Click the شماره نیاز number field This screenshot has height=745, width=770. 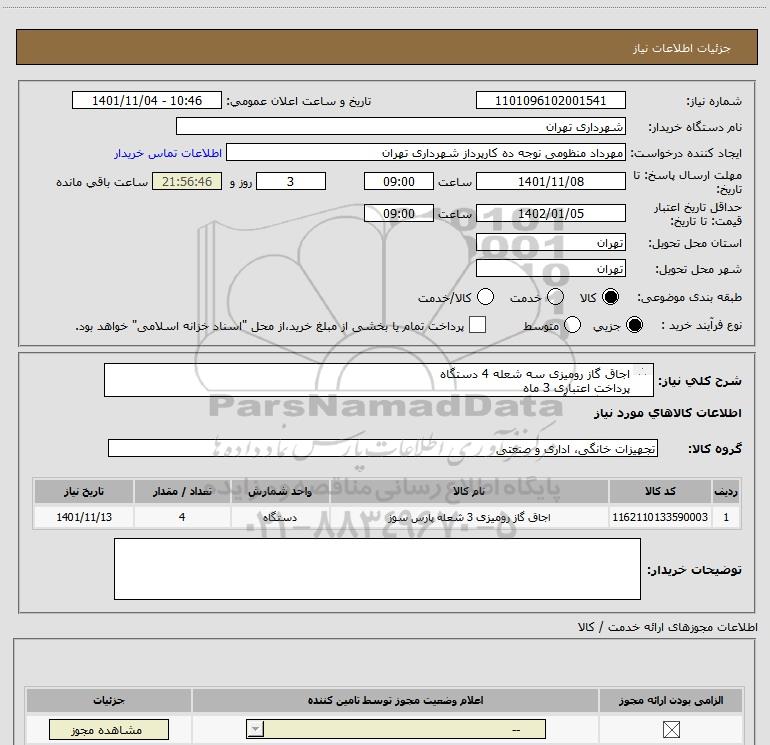point(550,100)
